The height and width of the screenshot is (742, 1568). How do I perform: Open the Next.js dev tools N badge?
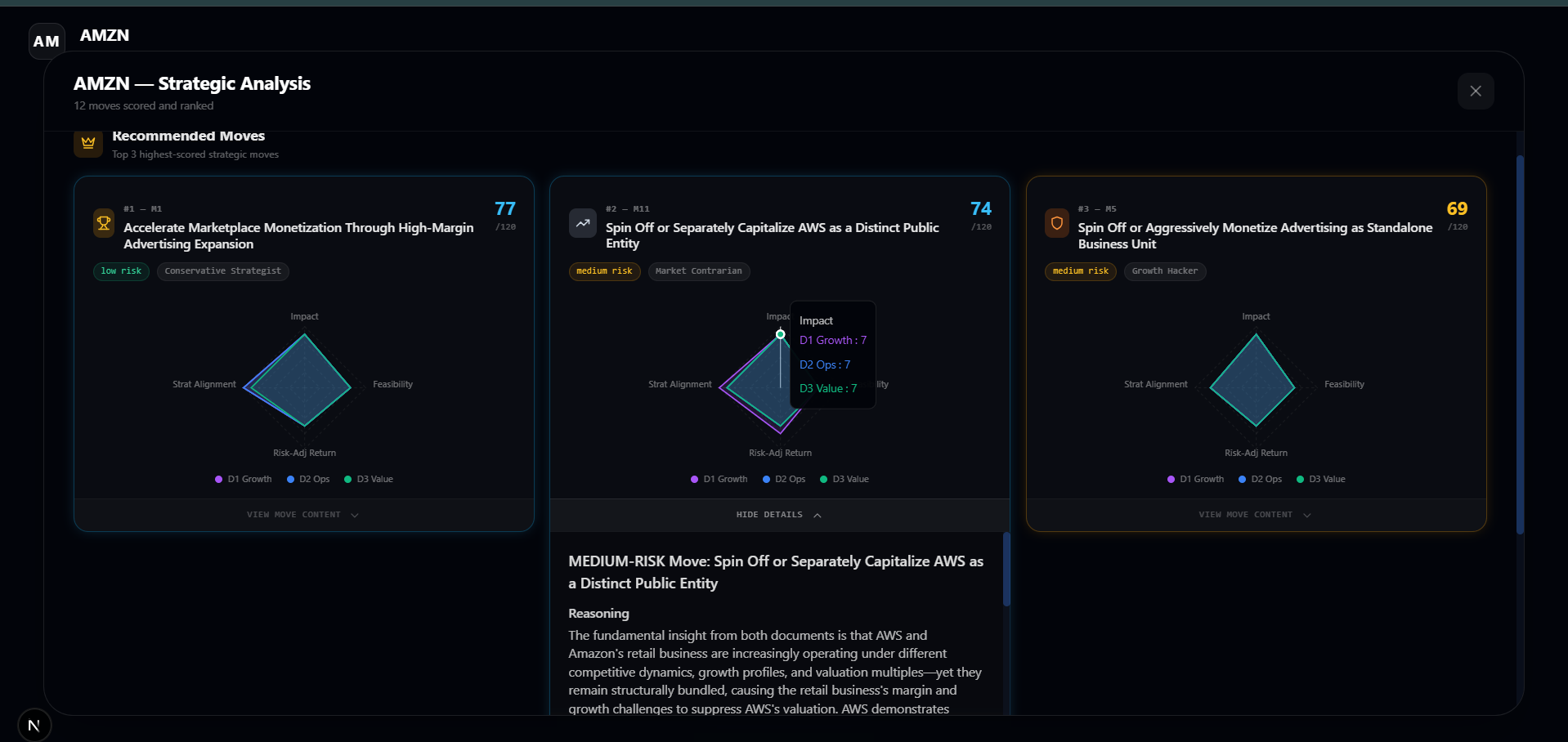coord(34,725)
